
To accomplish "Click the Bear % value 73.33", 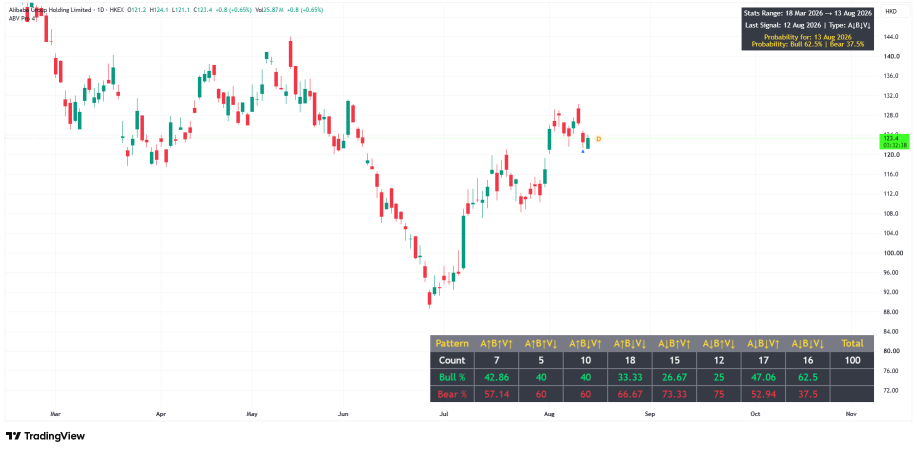I will tap(674, 394).
